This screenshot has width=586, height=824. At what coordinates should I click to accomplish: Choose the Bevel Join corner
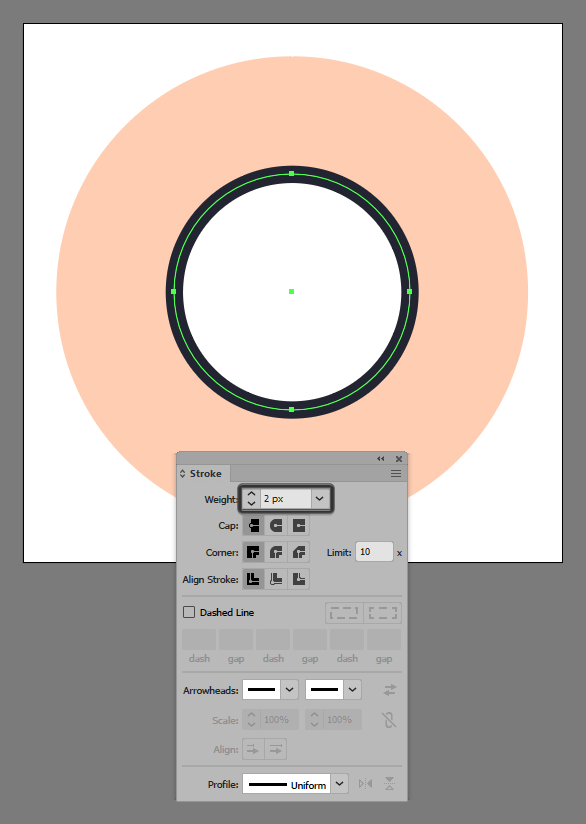tap(299, 552)
